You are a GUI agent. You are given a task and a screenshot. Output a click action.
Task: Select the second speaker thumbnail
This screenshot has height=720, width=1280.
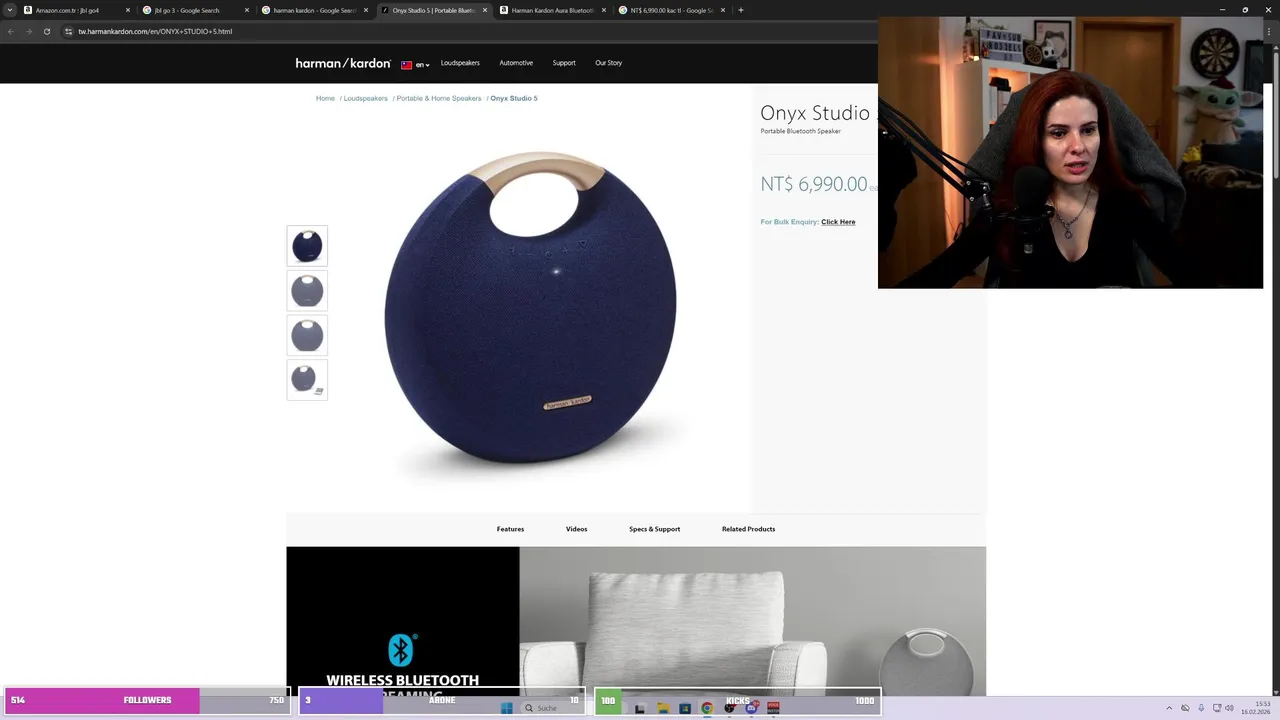(307, 291)
